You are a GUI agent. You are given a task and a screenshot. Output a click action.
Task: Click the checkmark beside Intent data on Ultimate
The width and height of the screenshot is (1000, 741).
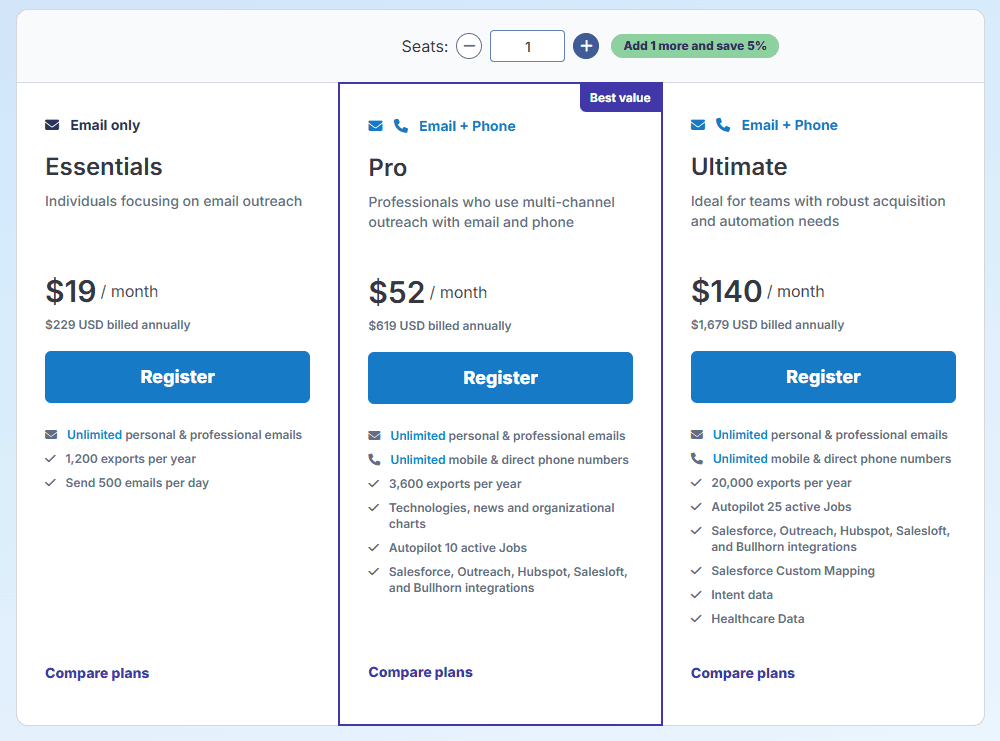696,594
